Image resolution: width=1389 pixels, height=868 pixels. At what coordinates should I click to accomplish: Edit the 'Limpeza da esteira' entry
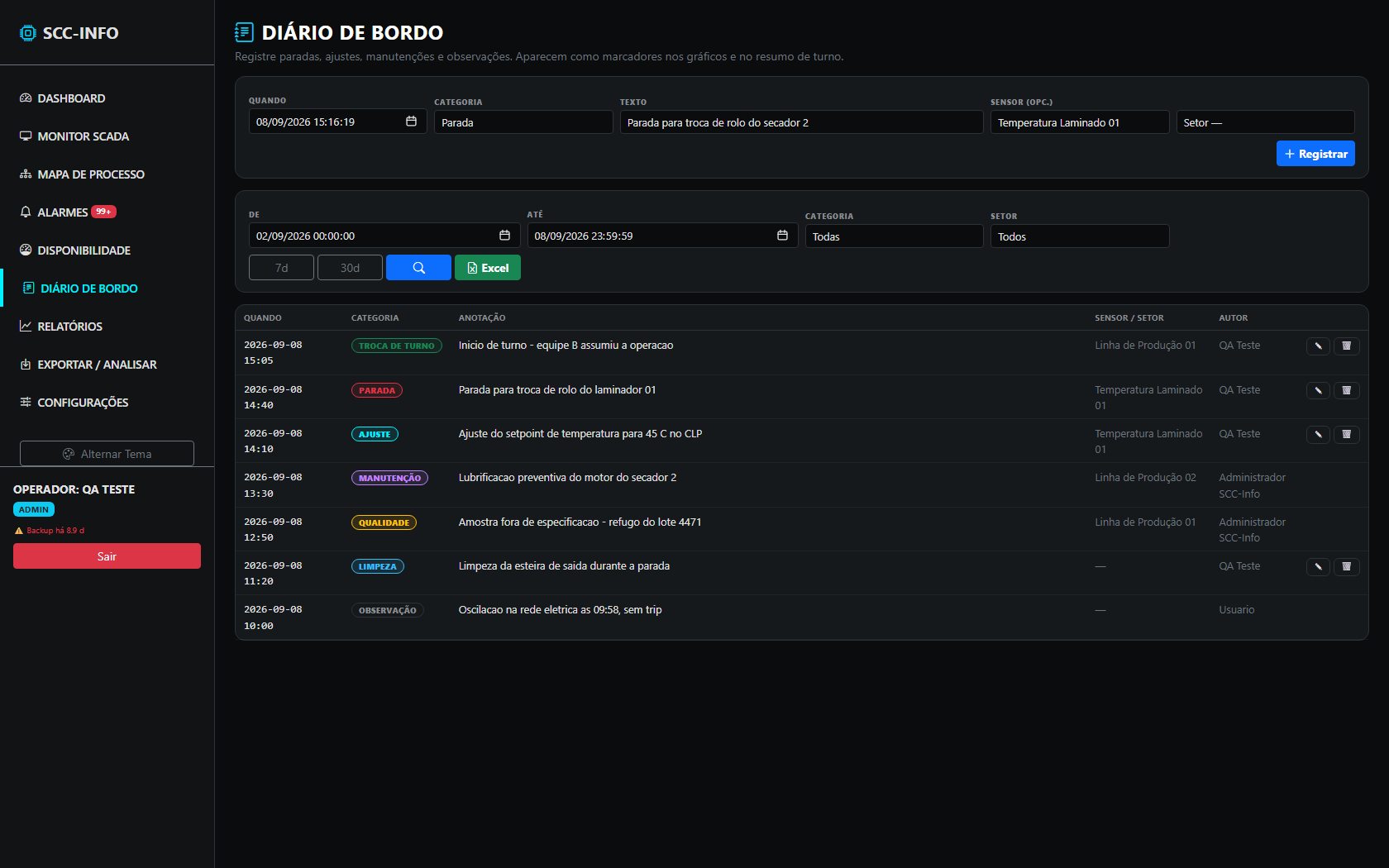pyautogui.click(x=1318, y=566)
